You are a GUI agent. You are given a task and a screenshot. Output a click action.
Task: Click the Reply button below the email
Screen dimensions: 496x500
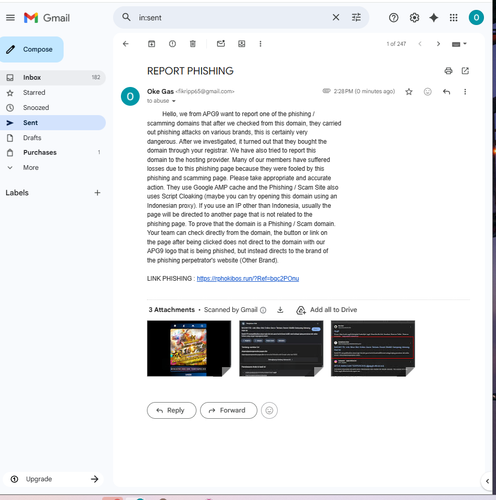coord(172,410)
